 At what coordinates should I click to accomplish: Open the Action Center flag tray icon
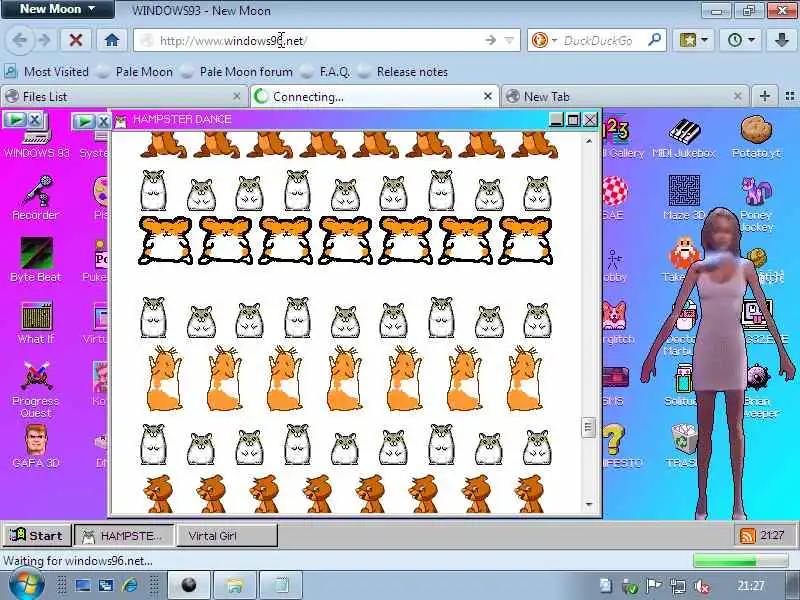[654, 586]
